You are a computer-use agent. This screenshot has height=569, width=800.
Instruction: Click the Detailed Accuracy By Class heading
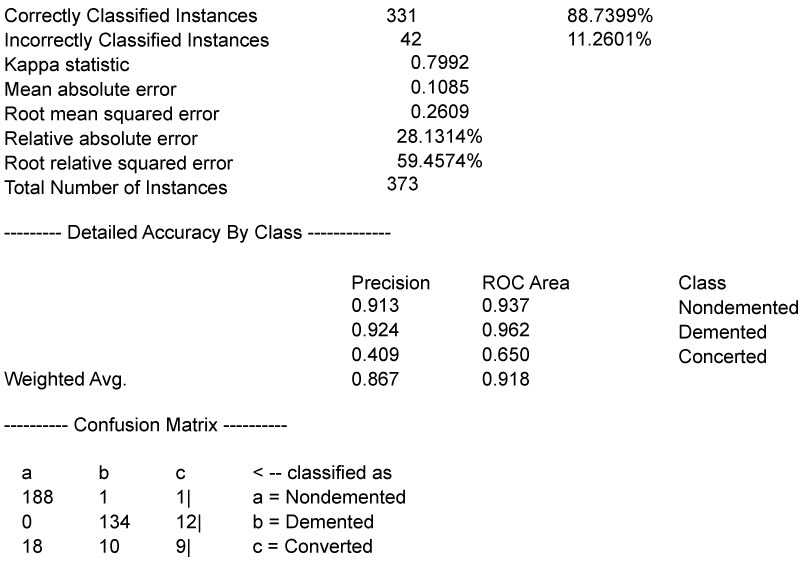(x=197, y=233)
